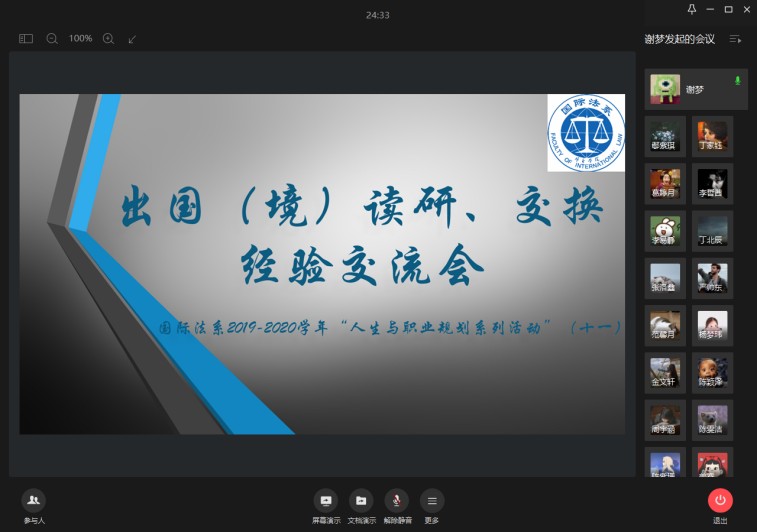Pin the meeting window on top

(x=691, y=9)
